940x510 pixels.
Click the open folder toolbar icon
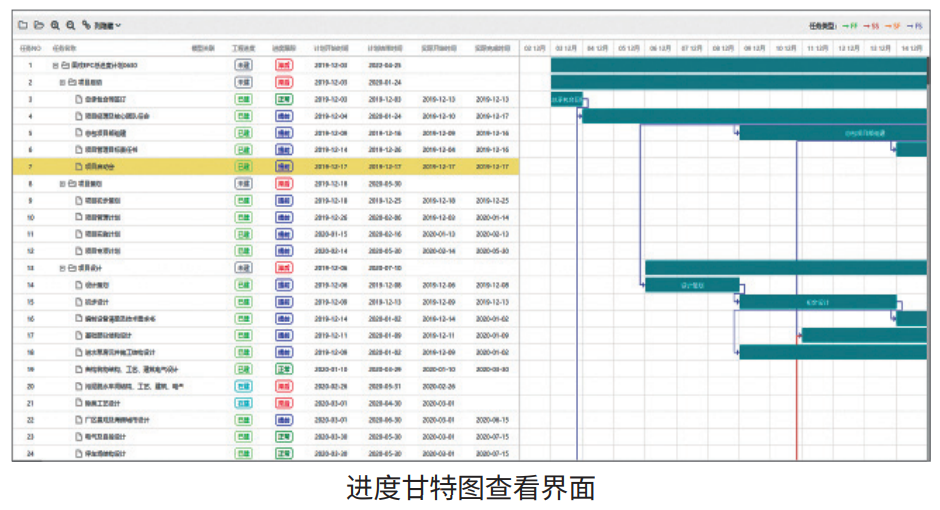click(39, 25)
